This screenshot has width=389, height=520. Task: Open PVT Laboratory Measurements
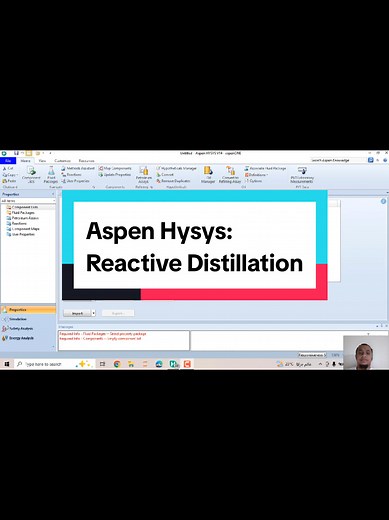pyautogui.click(x=302, y=175)
